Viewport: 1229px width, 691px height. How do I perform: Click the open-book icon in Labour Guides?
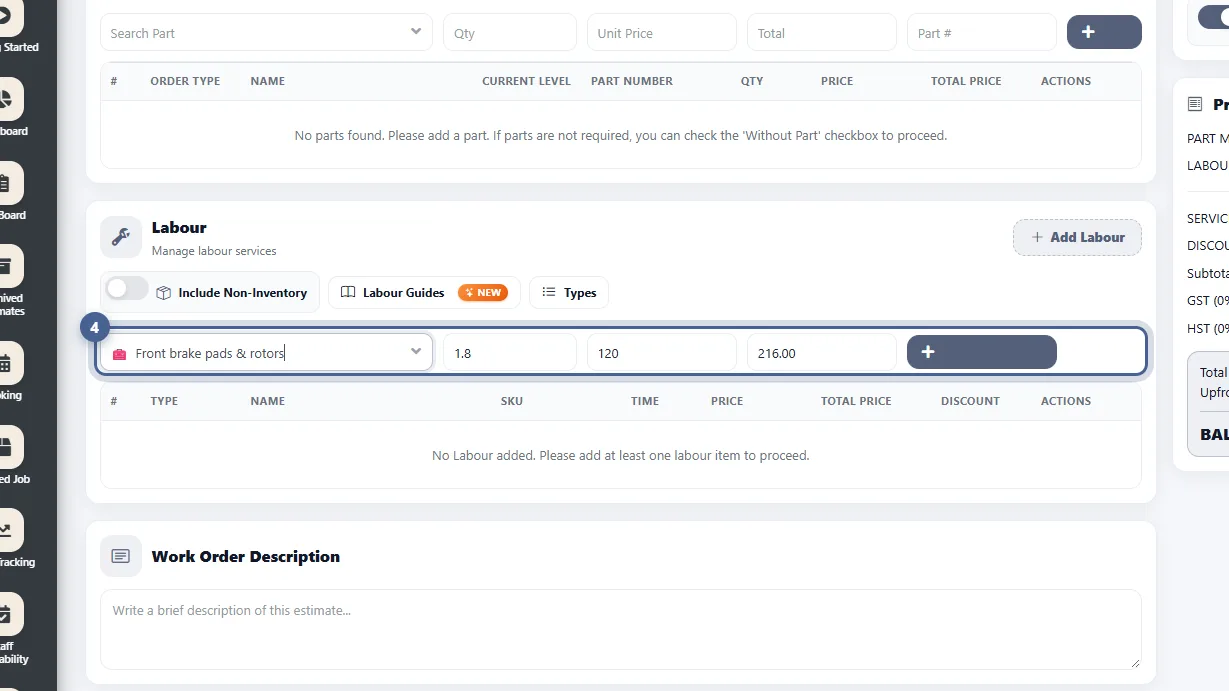(348, 292)
